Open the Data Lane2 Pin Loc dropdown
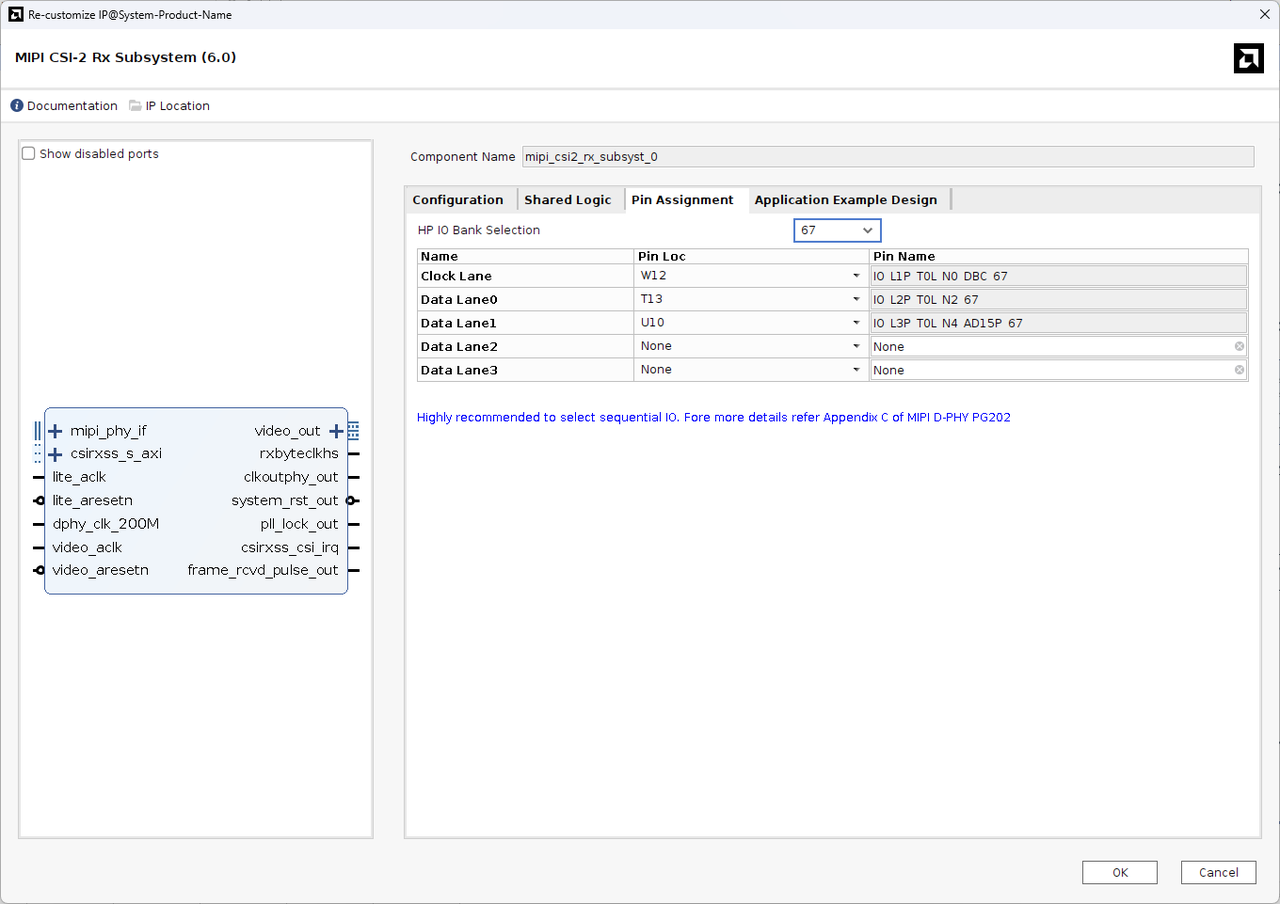The height and width of the screenshot is (904, 1280). 751,346
